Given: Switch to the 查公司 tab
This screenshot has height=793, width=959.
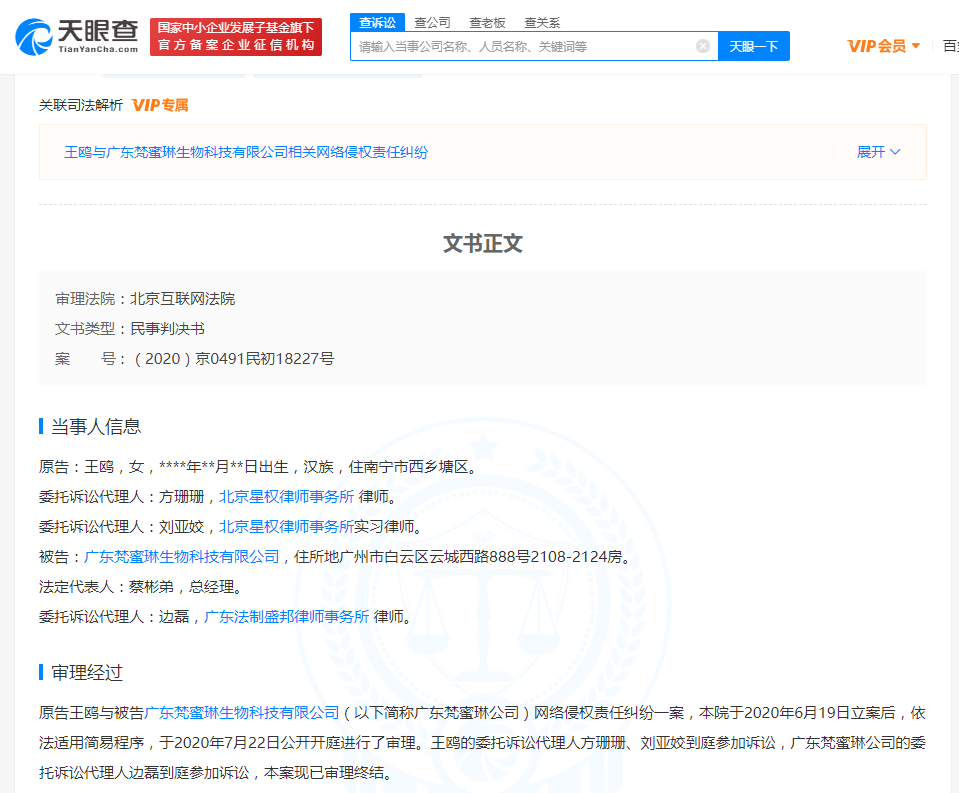Looking at the screenshot, I should point(432,22).
